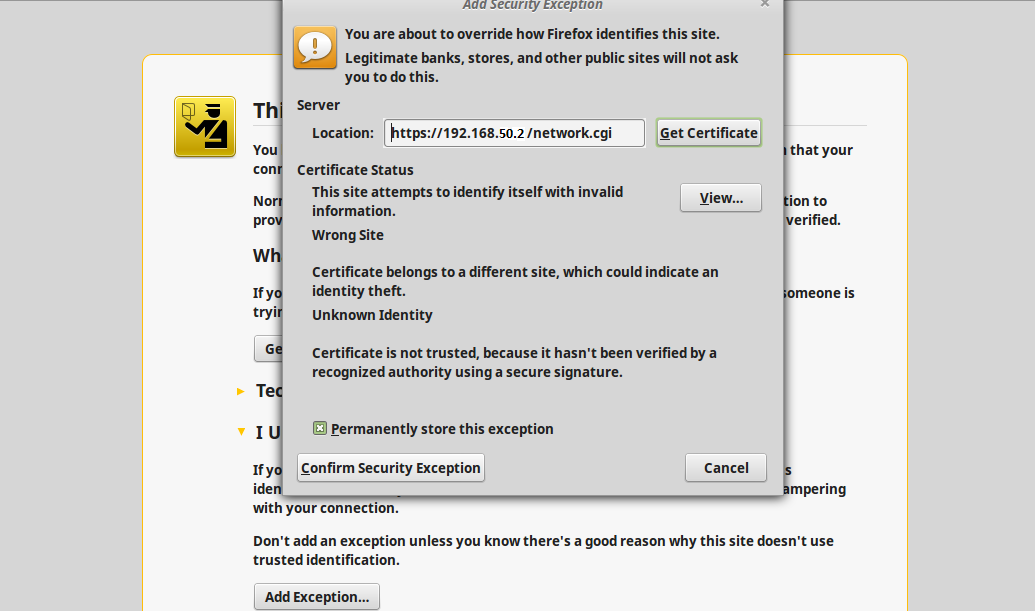Click the 'Certificate Status' heading

click(x=355, y=170)
